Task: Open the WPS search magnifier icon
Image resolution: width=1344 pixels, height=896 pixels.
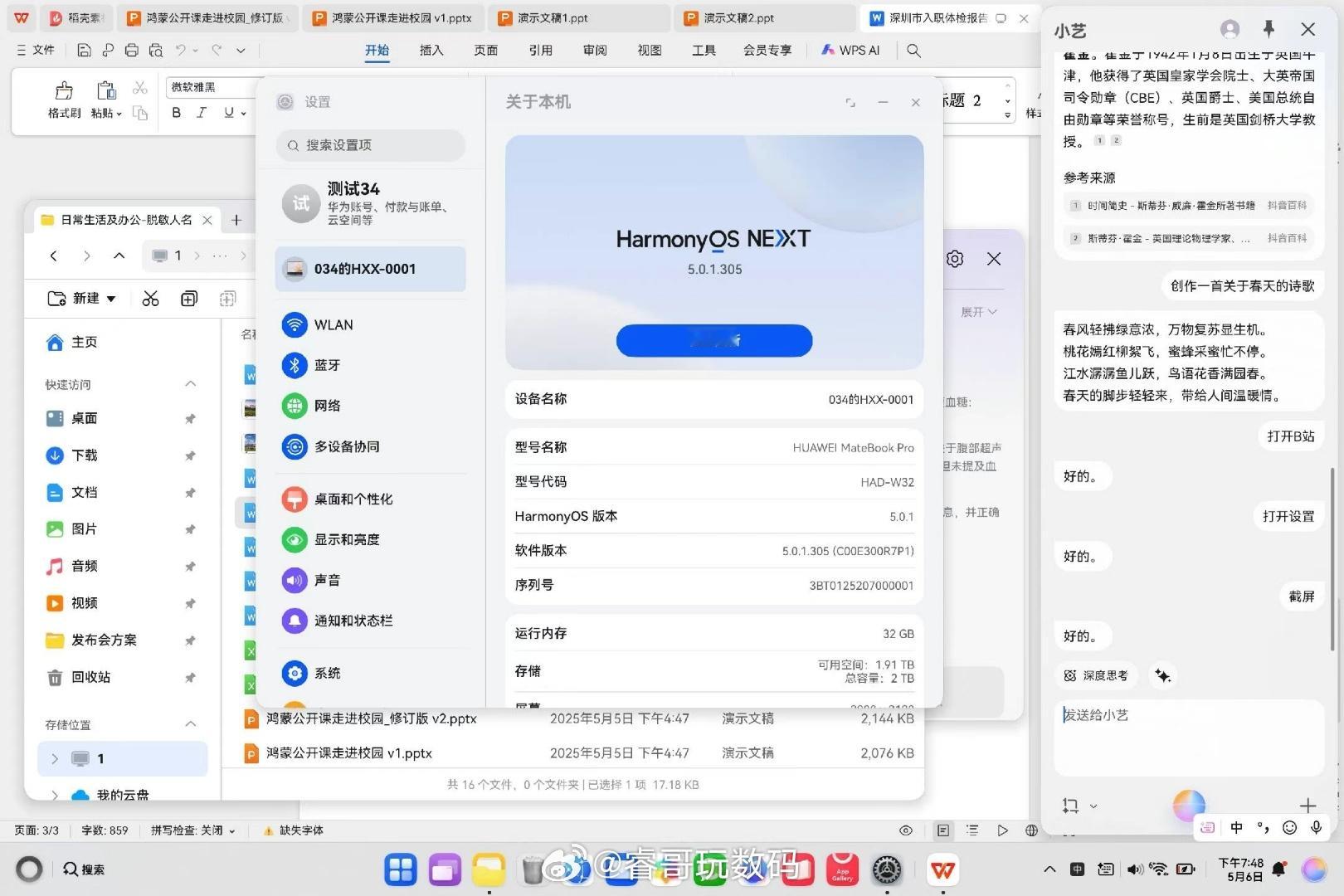Action: coord(913,51)
